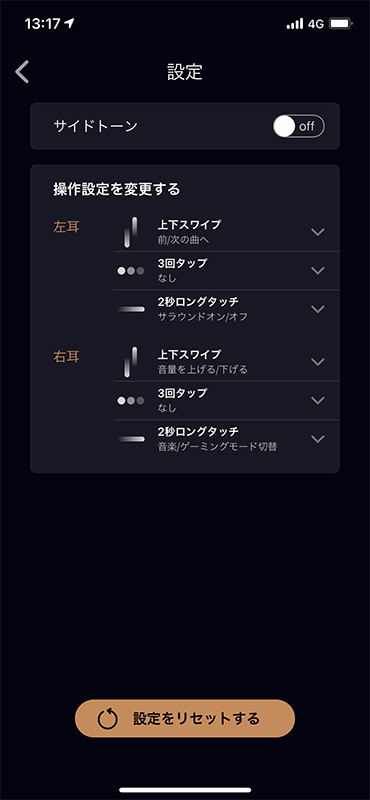Expand left ear 2秒ロングタッチ chevron

tap(318, 309)
